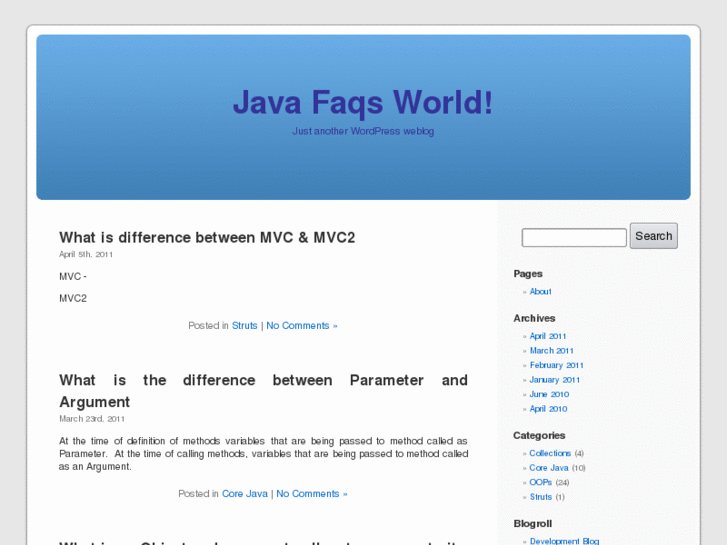Click the search text field

(574, 237)
